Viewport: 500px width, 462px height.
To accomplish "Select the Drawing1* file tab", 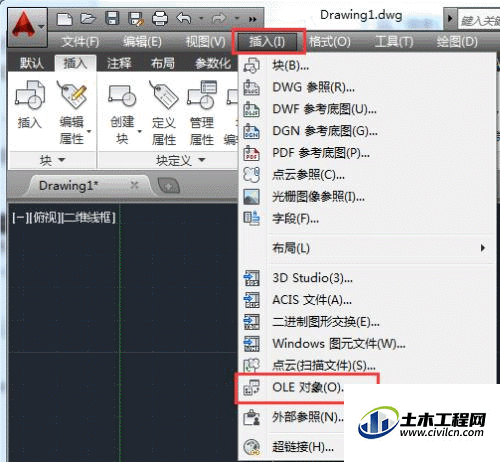I will click(69, 186).
